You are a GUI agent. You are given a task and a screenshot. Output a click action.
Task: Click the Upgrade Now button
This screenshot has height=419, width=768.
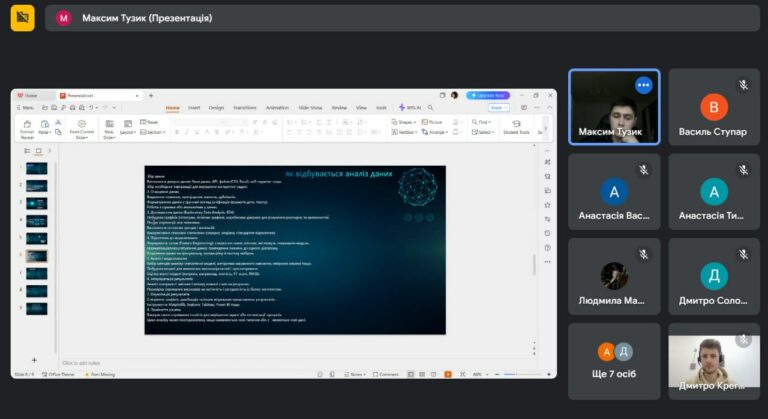tap(488, 95)
